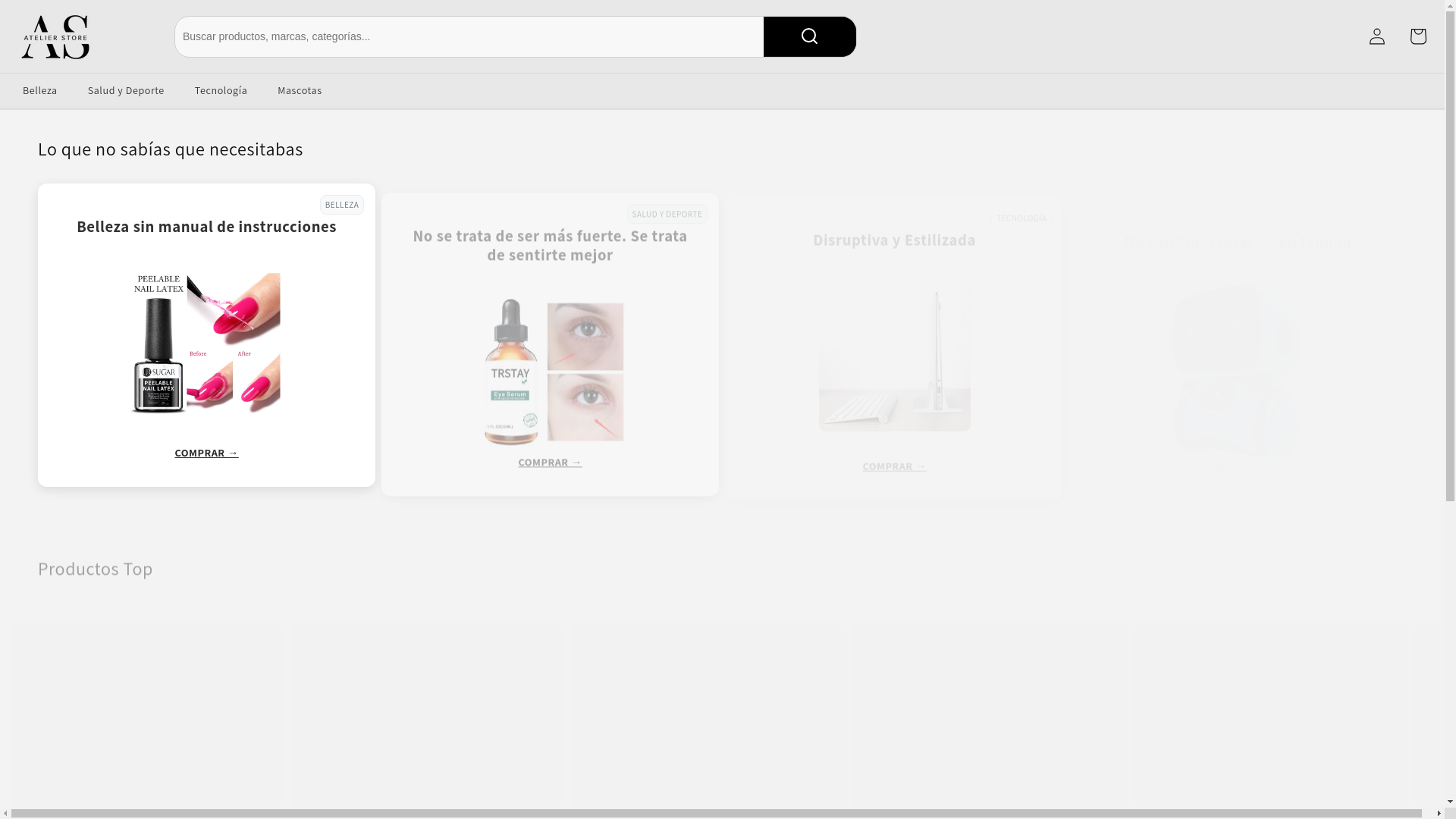The image size is (1456, 819).
Task: Click 'Disruptiva y Estilizada' heading
Action: click(894, 240)
